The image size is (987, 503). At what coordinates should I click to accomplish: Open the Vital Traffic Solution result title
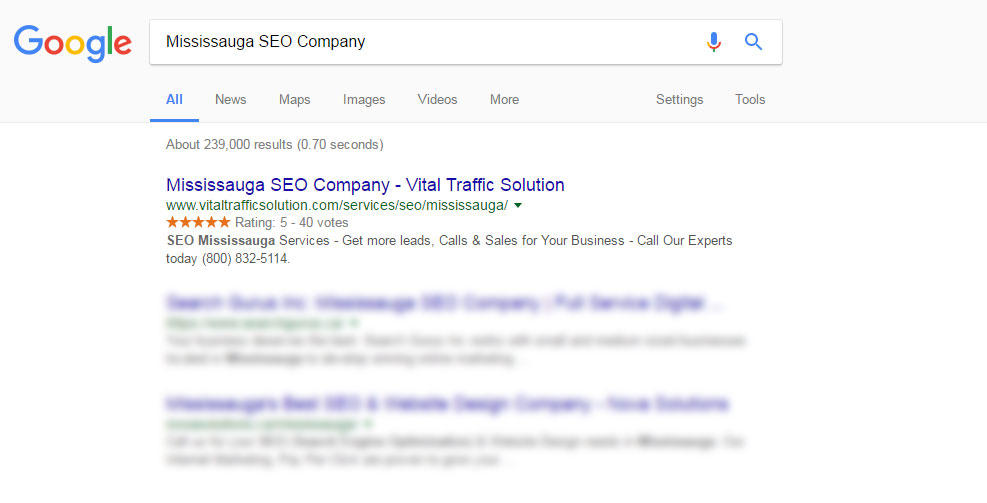pyautogui.click(x=365, y=184)
